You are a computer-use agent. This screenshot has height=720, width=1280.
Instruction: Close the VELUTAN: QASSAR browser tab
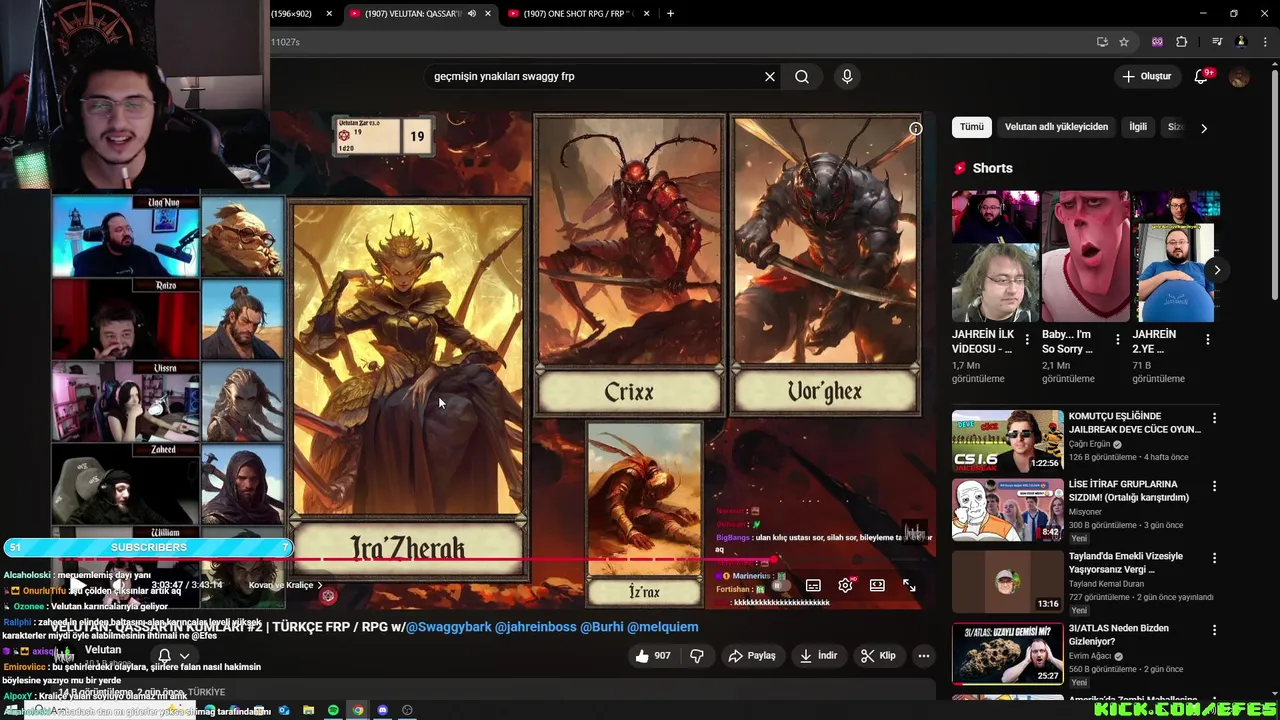pyautogui.click(x=490, y=14)
